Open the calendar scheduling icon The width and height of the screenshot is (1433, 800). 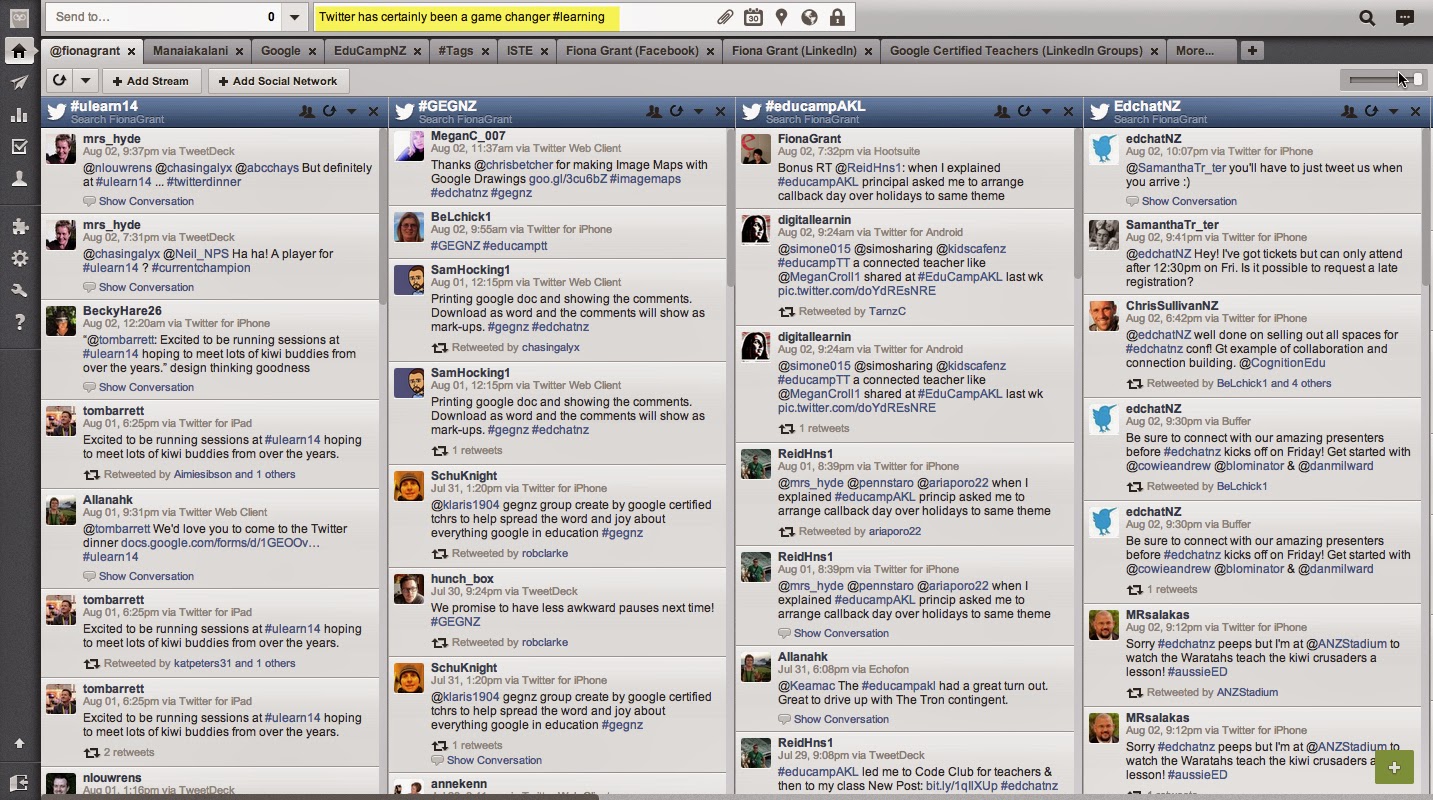pyautogui.click(x=753, y=17)
